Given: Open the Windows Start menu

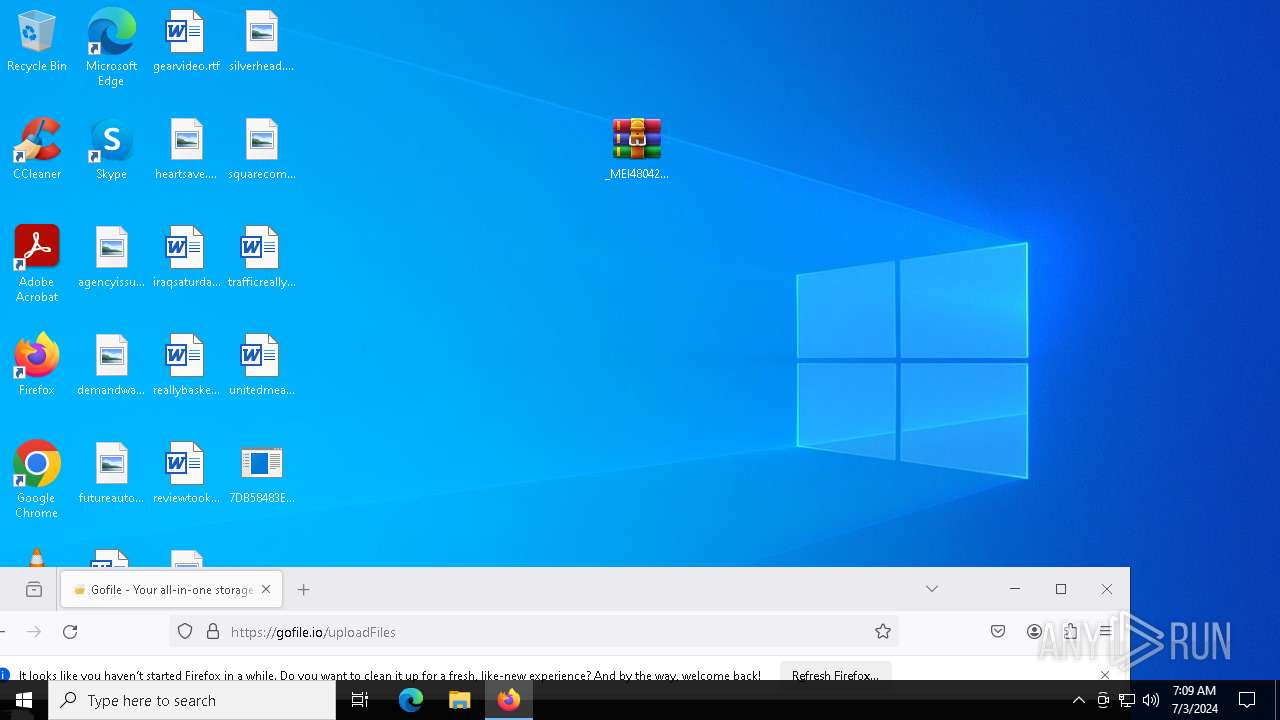Looking at the screenshot, I should click(24, 700).
